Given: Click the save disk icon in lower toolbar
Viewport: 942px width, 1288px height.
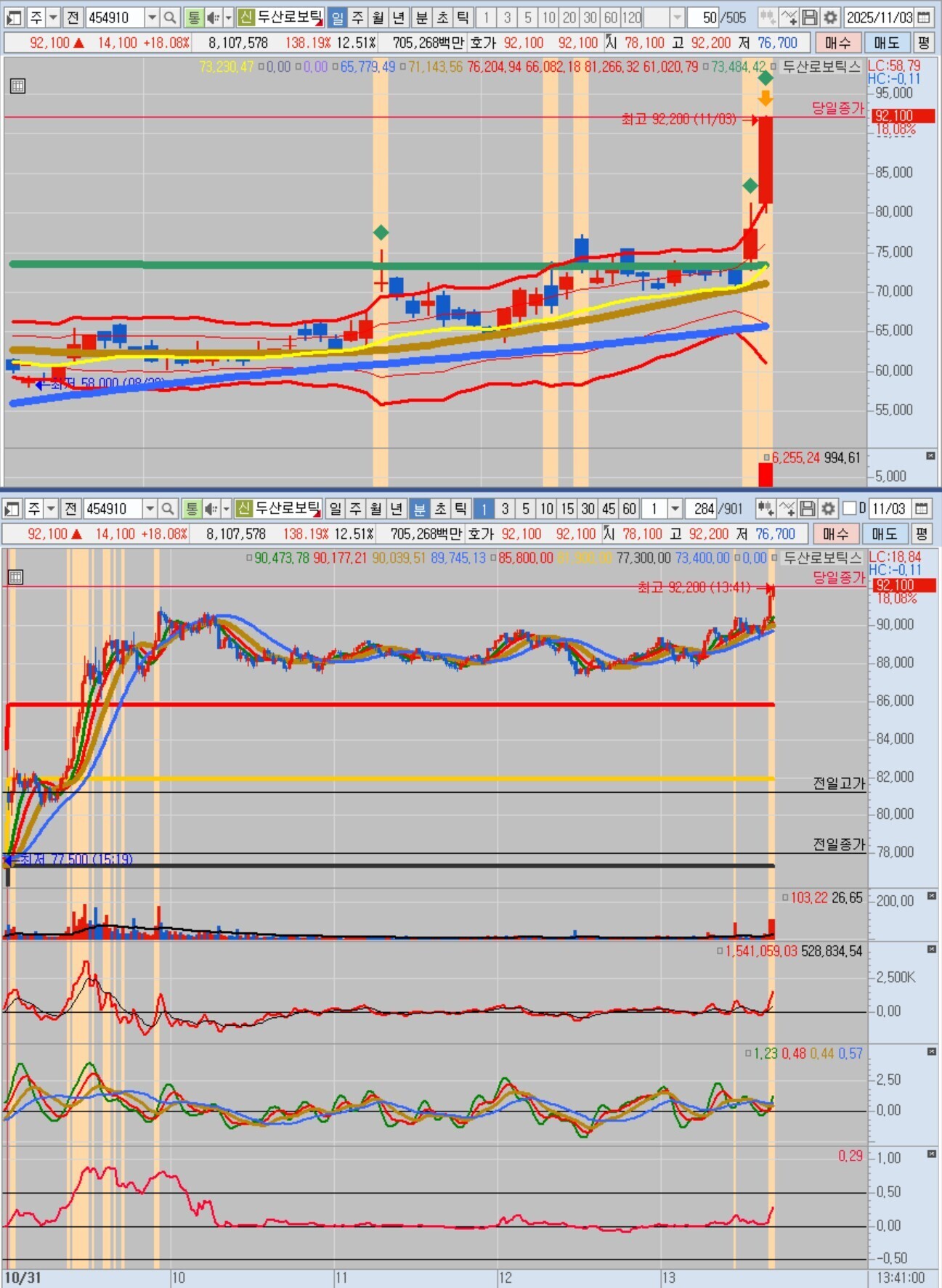Looking at the screenshot, I should tap(808, 508).
